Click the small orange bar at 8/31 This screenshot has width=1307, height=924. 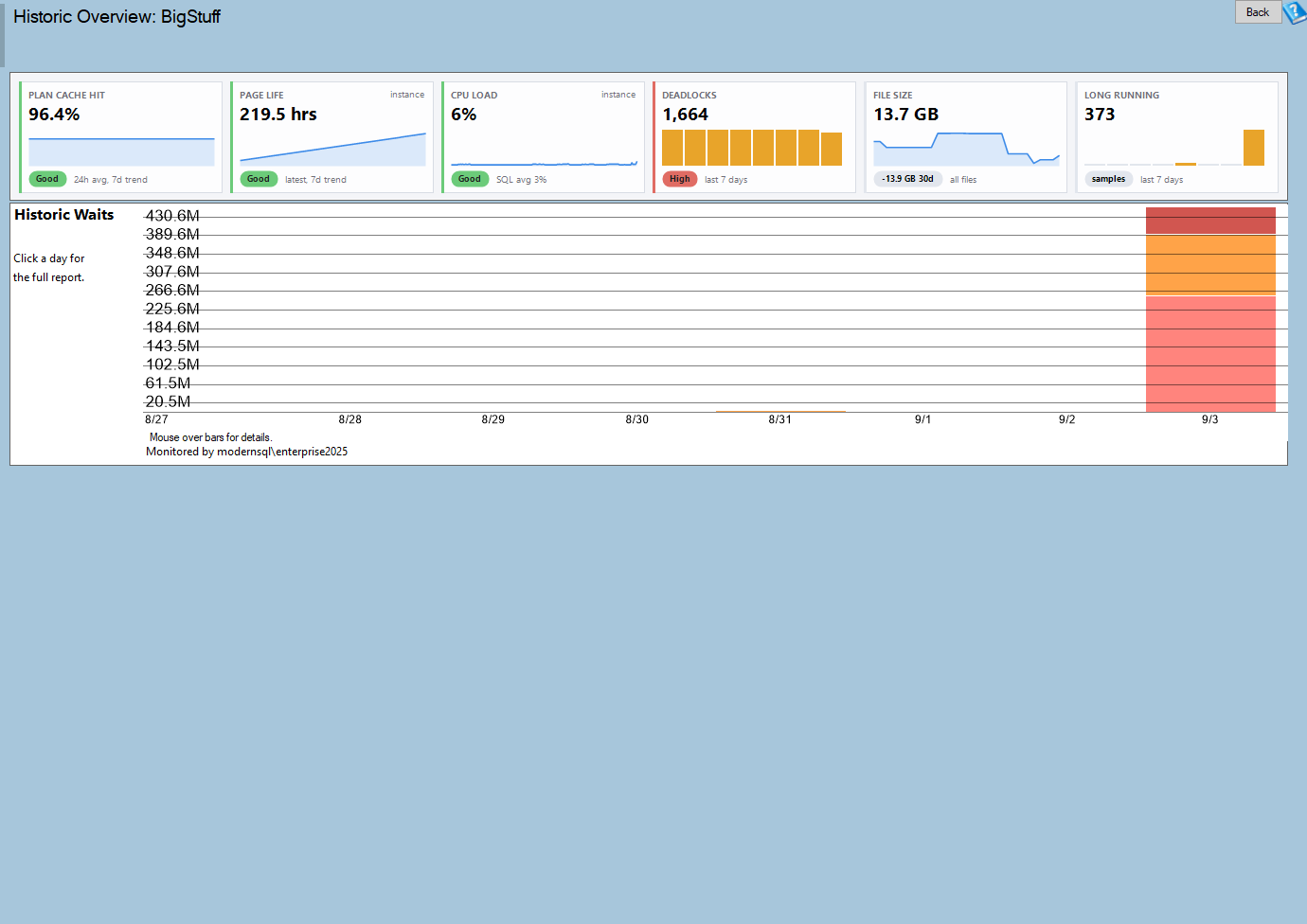click(x=780, y=411)
